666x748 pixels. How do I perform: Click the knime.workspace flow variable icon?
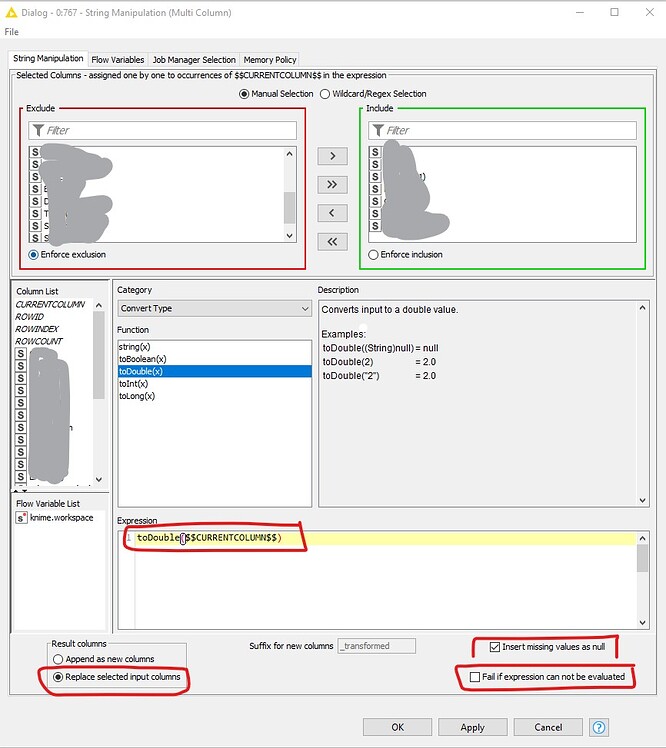point(21,518)
